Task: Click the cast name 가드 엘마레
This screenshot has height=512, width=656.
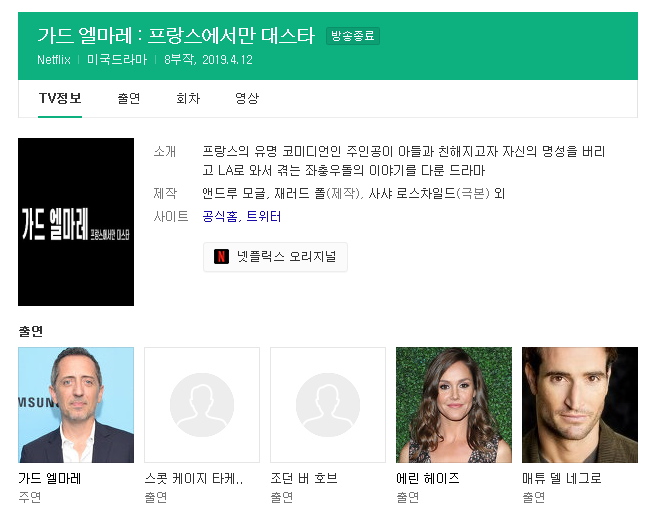Action: pyautogui.click(x=49, y=478)
